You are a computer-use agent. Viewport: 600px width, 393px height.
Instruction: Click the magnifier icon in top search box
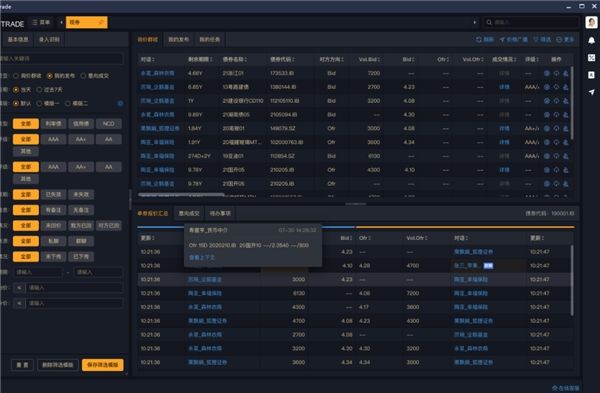(489, 22)
